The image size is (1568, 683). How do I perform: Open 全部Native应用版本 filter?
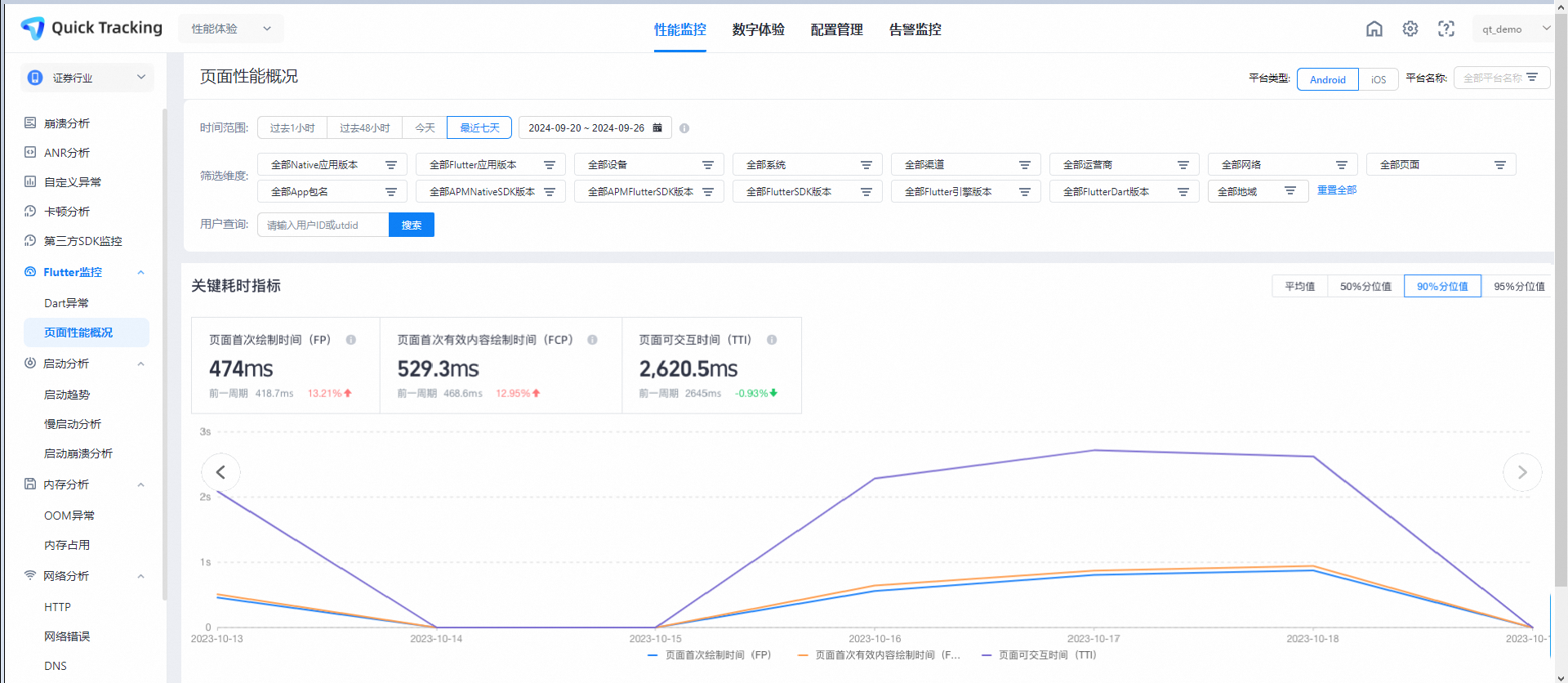(x=332, y=164)
